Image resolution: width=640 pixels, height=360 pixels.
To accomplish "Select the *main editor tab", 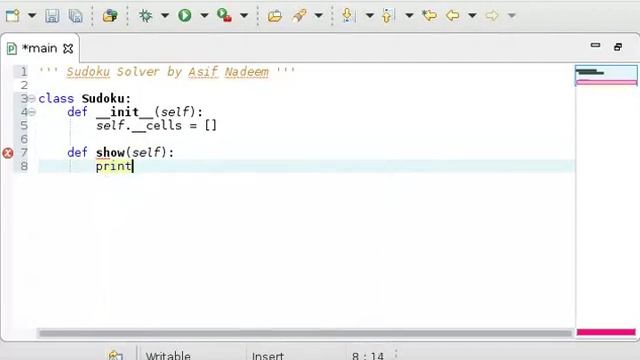I will [x=39, y=48].
